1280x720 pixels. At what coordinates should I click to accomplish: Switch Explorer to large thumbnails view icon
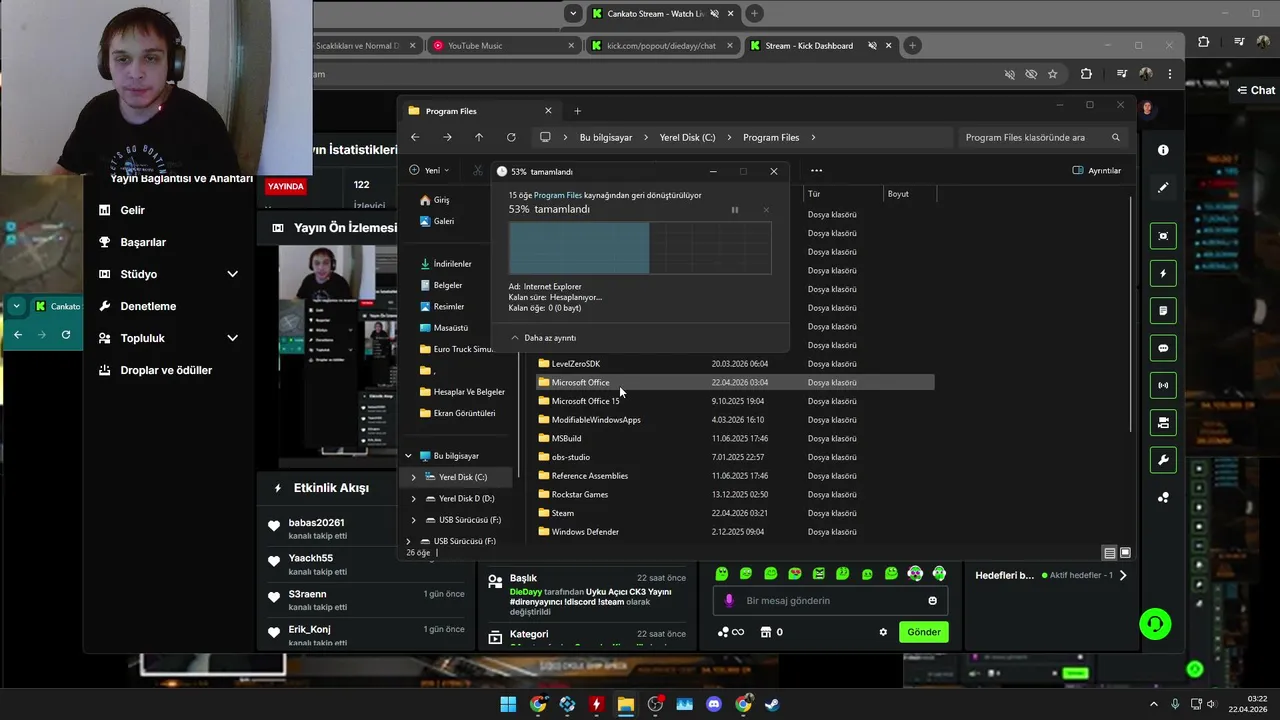tap(1125, 553)
